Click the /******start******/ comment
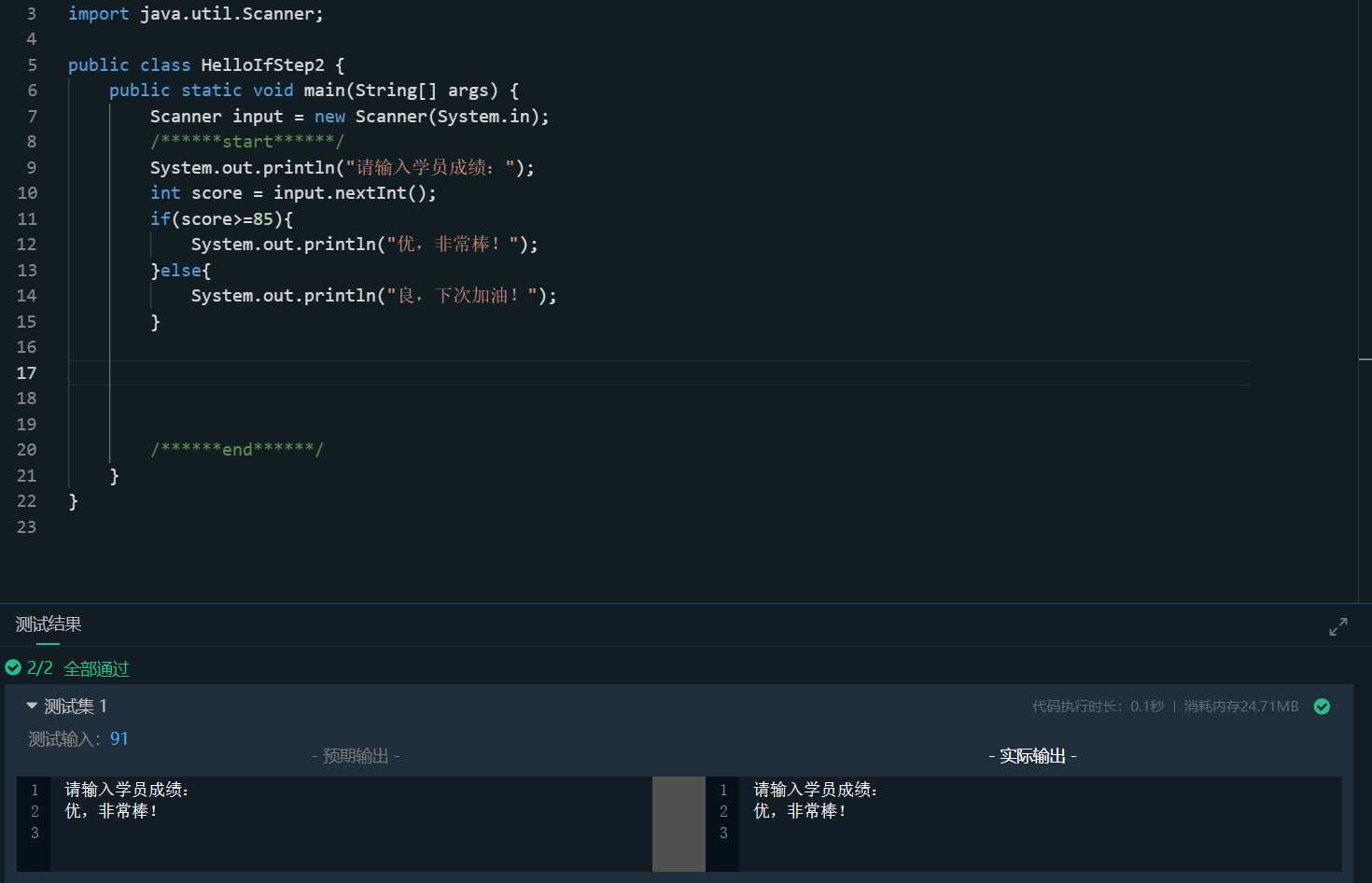Viewport: 1372px width, 883px height. tap(247, 142)
